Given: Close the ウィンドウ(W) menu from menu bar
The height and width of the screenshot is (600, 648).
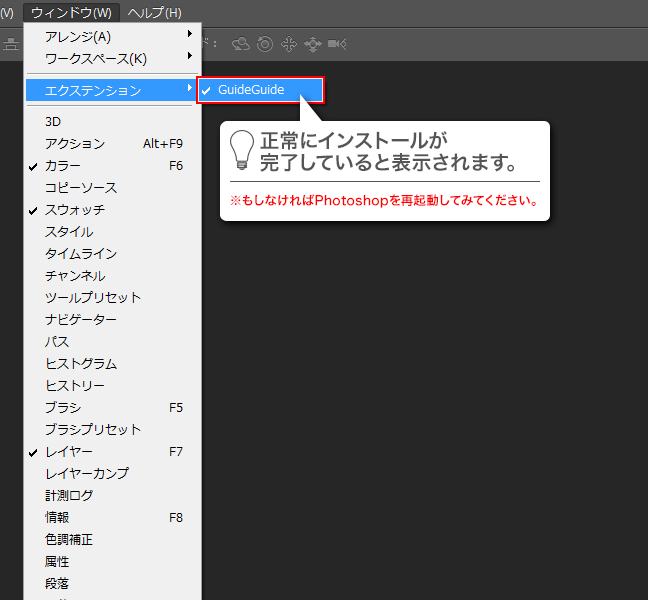Looking at the screenshot, I should click(71, 13).
